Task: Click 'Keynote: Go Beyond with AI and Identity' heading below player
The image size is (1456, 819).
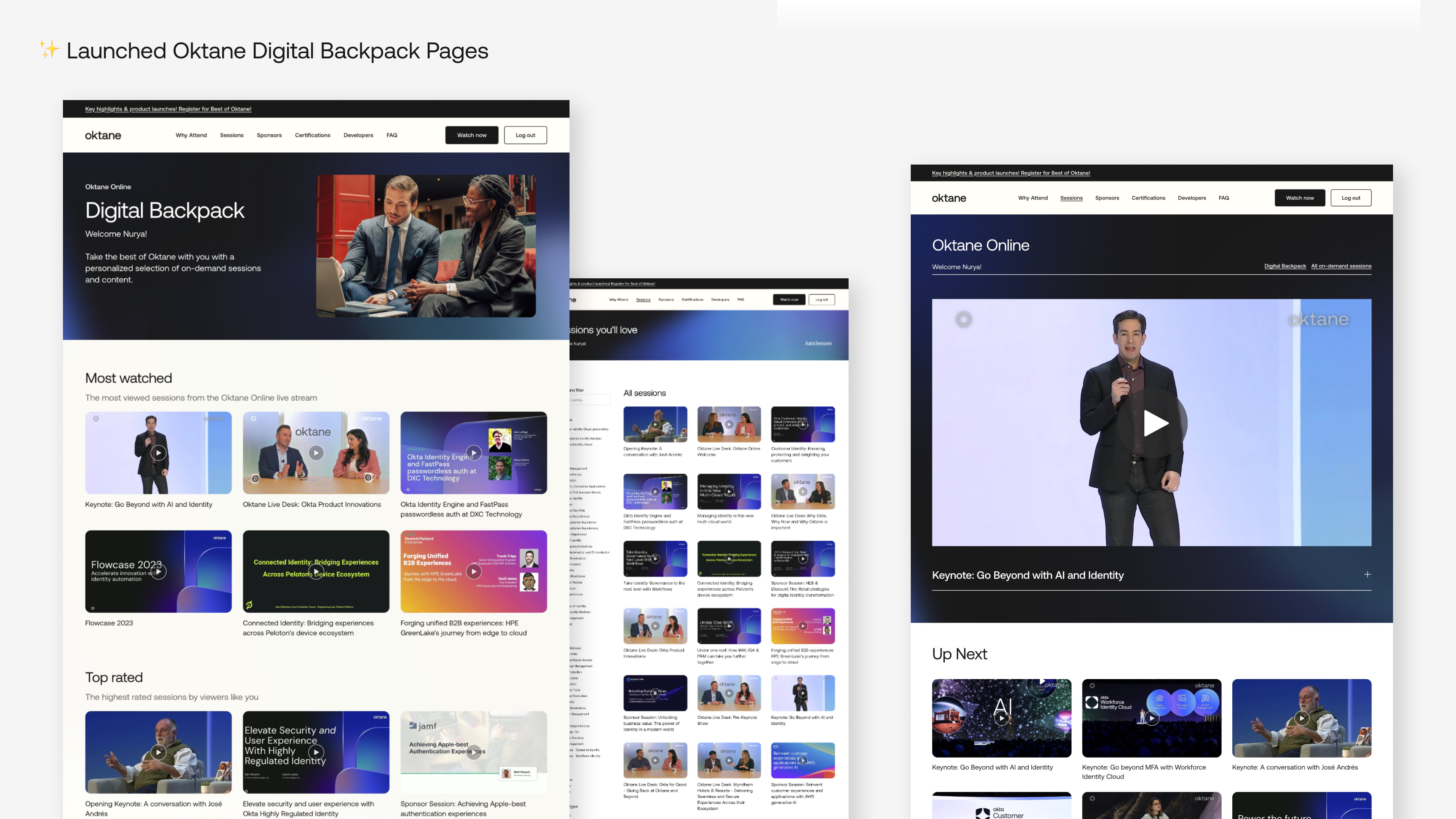Action: coord(1028,575)
